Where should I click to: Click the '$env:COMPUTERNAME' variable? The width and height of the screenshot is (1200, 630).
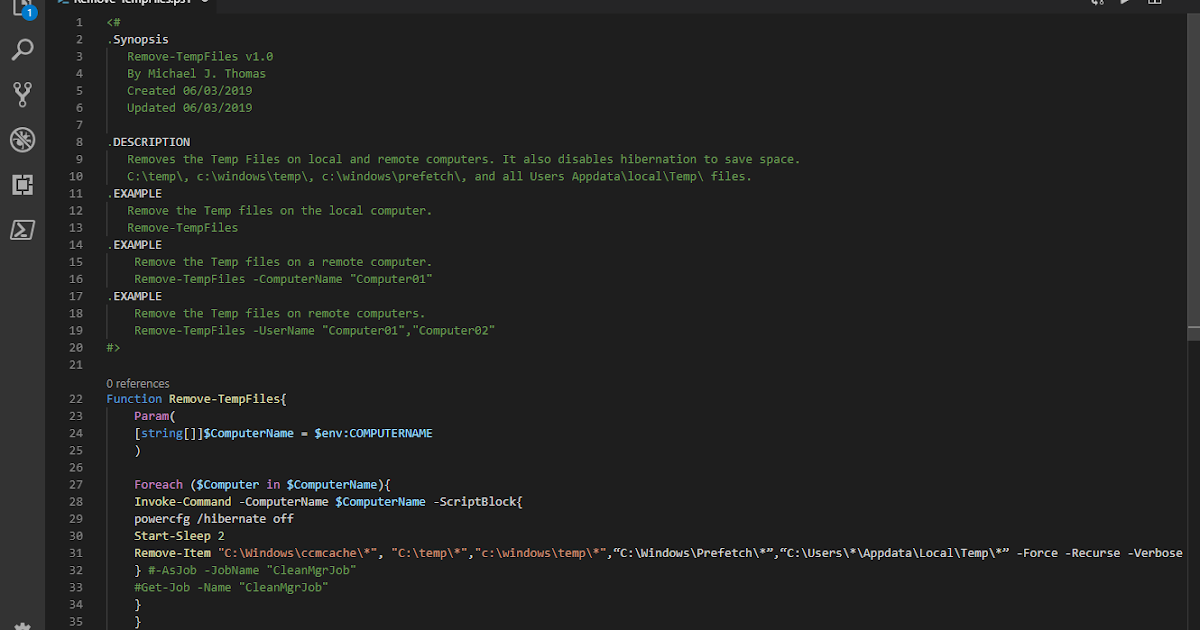(x=373, y=433)
